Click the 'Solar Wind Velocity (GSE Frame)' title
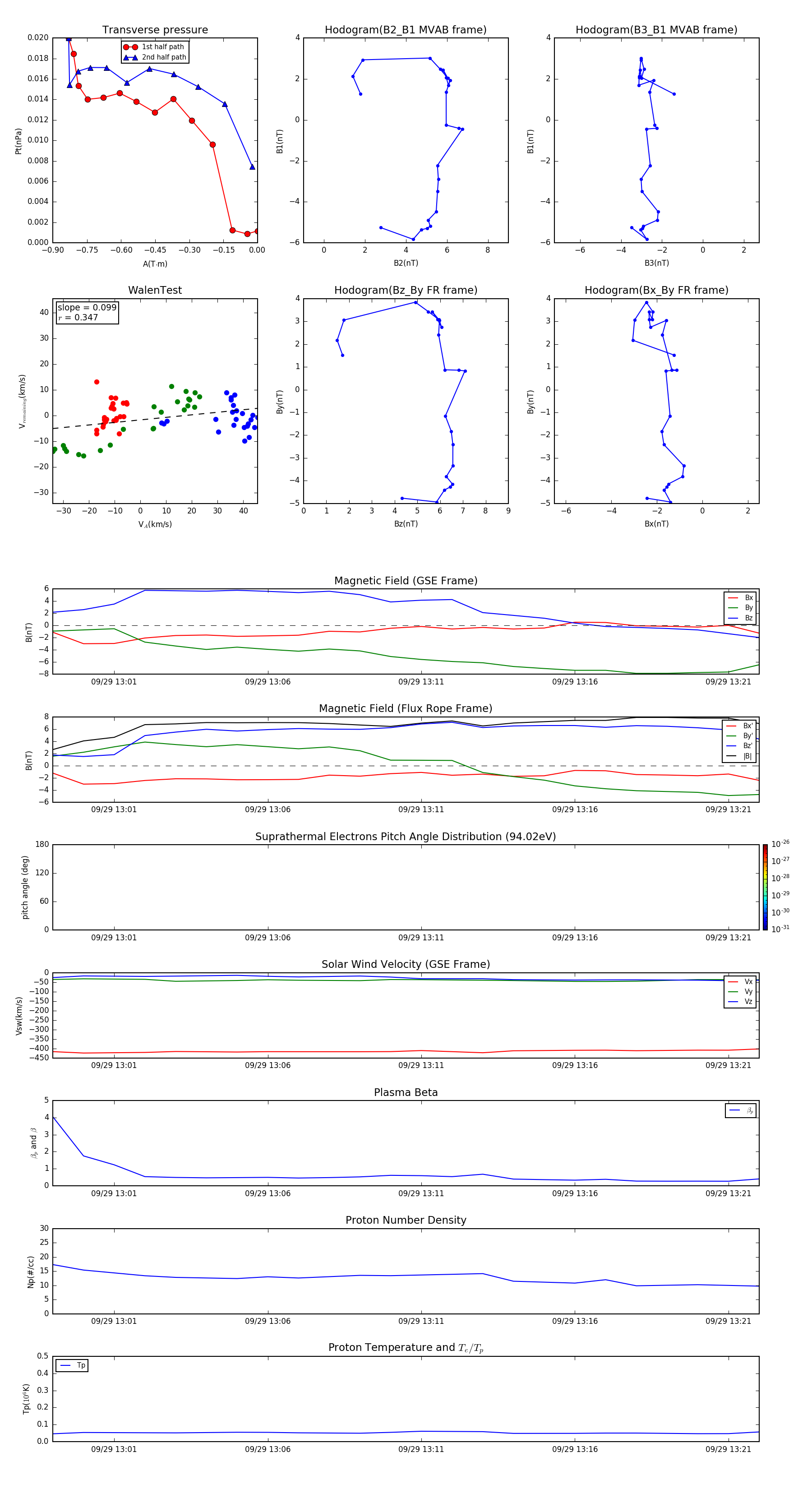812x1489 pixels. [x=406, y=964]
